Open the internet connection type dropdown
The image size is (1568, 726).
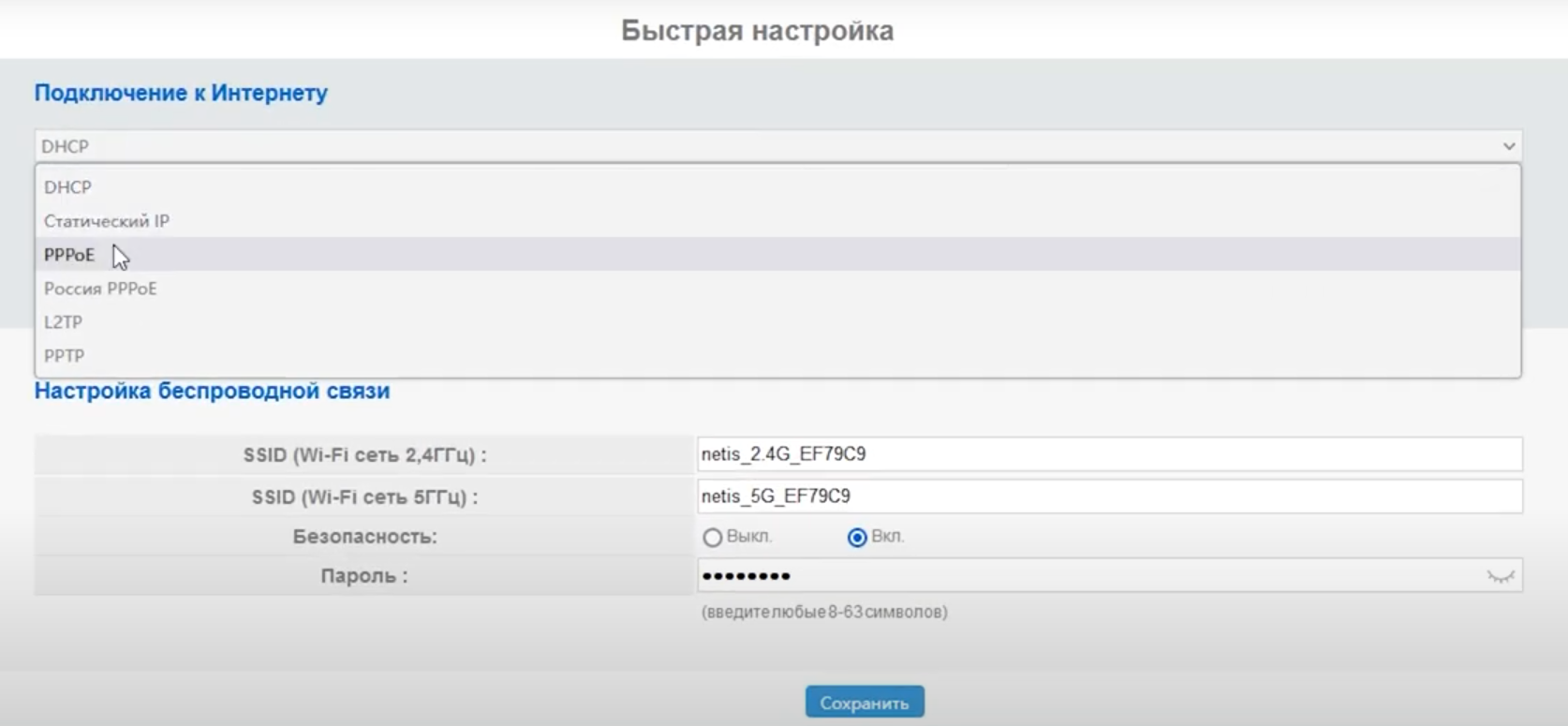point(778,146)
